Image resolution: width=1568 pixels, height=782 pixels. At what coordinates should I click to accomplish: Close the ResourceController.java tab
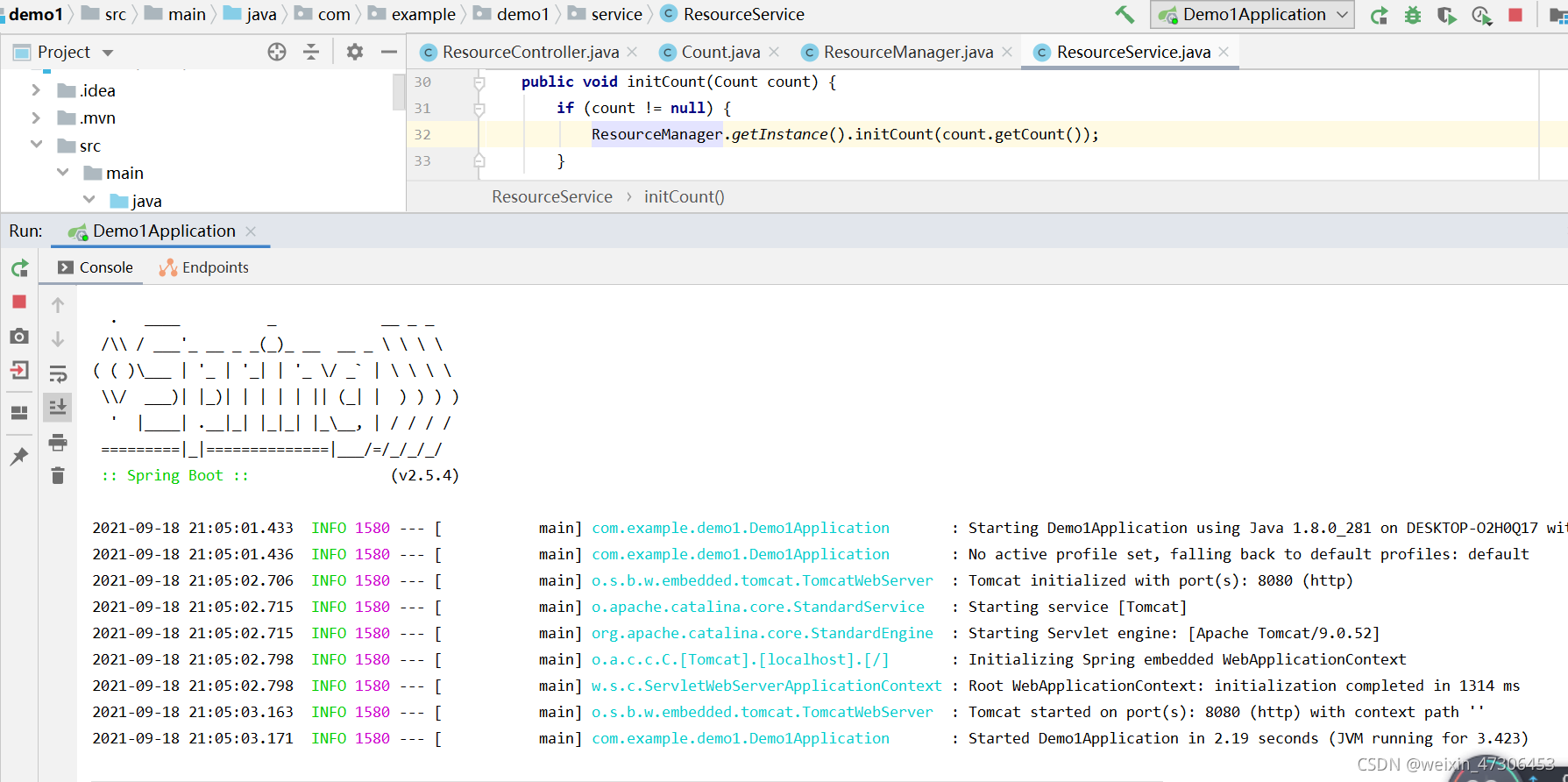[632, 53]
